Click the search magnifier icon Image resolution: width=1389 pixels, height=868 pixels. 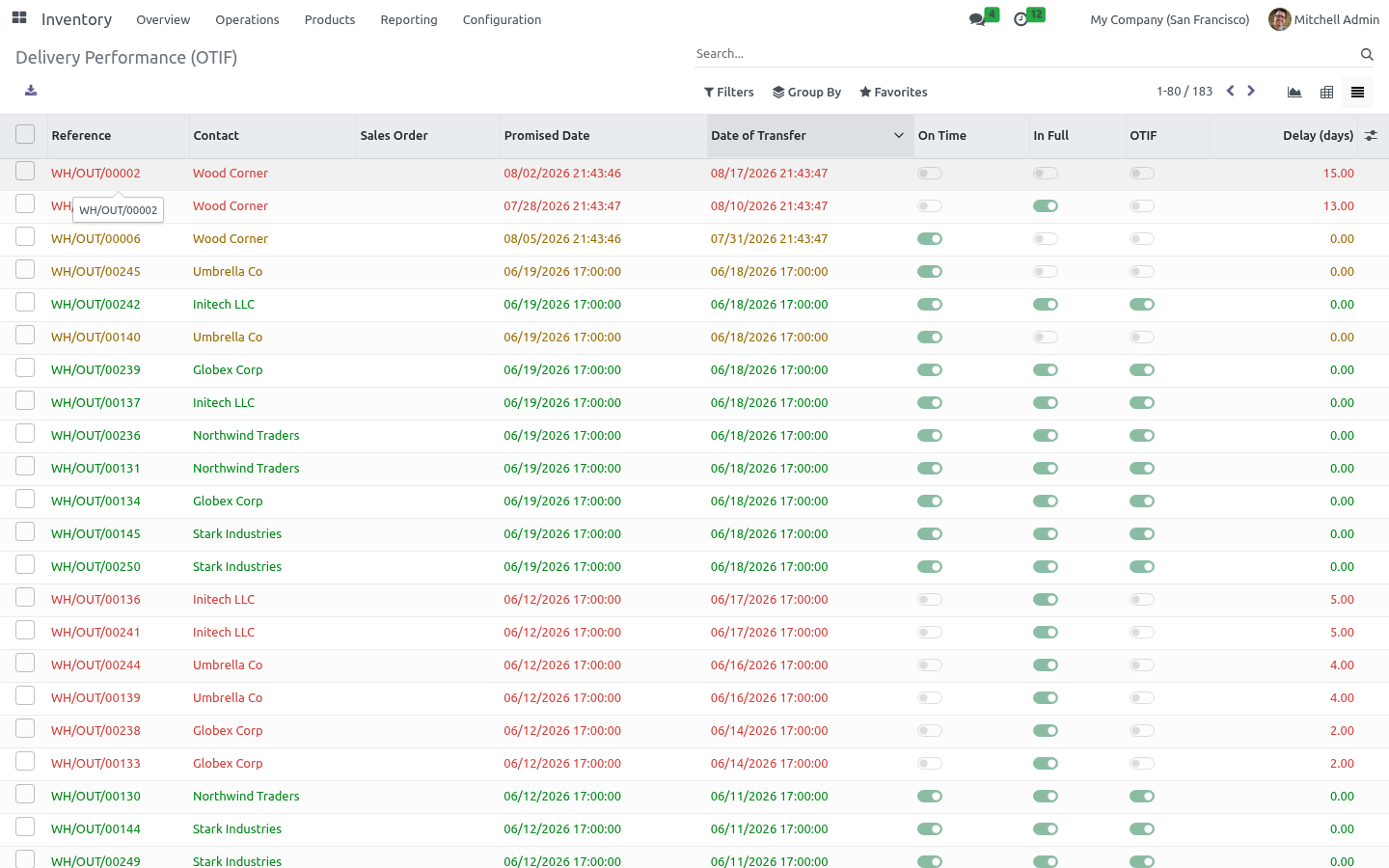[1367, 54]
